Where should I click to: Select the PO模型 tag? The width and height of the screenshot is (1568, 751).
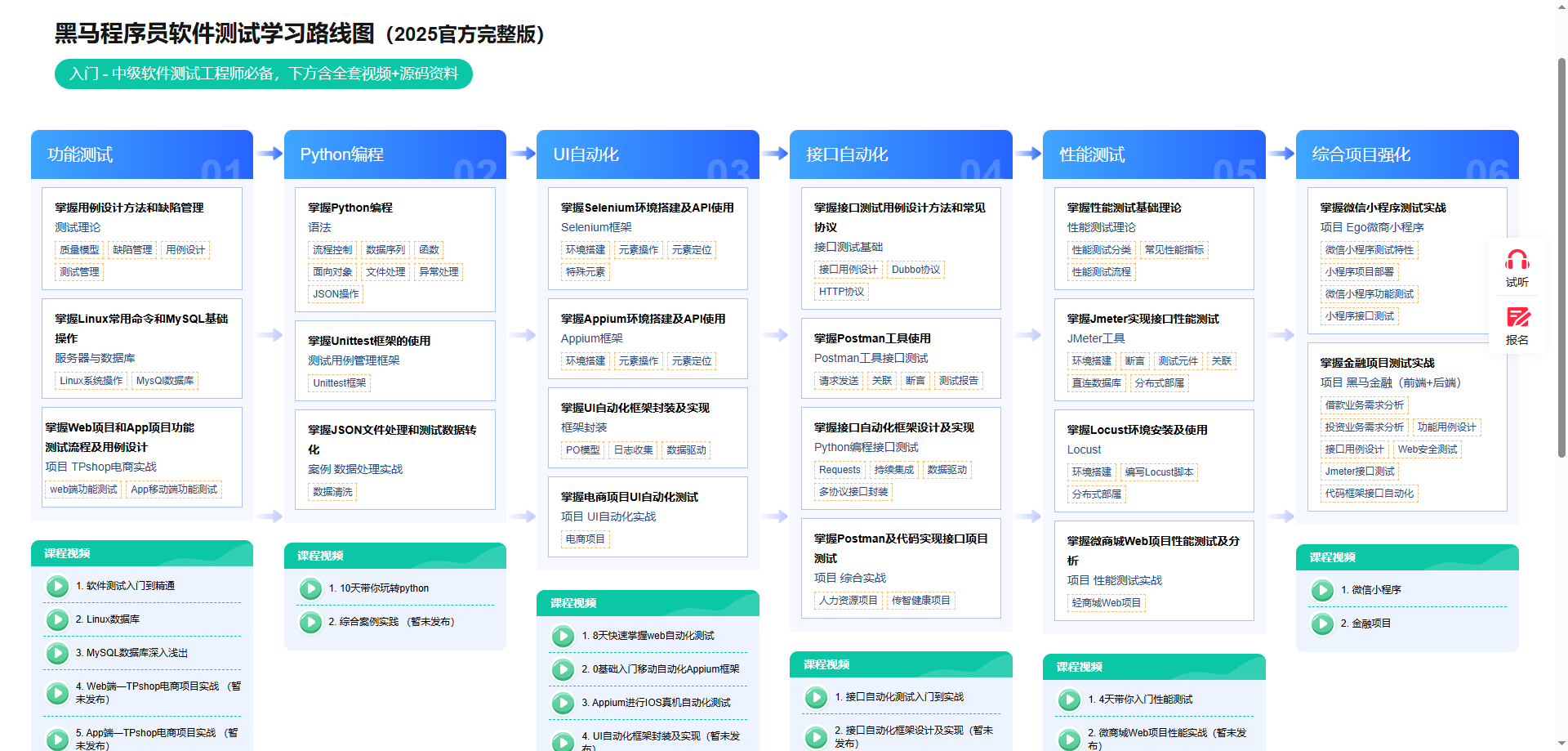tap(582, 450)
